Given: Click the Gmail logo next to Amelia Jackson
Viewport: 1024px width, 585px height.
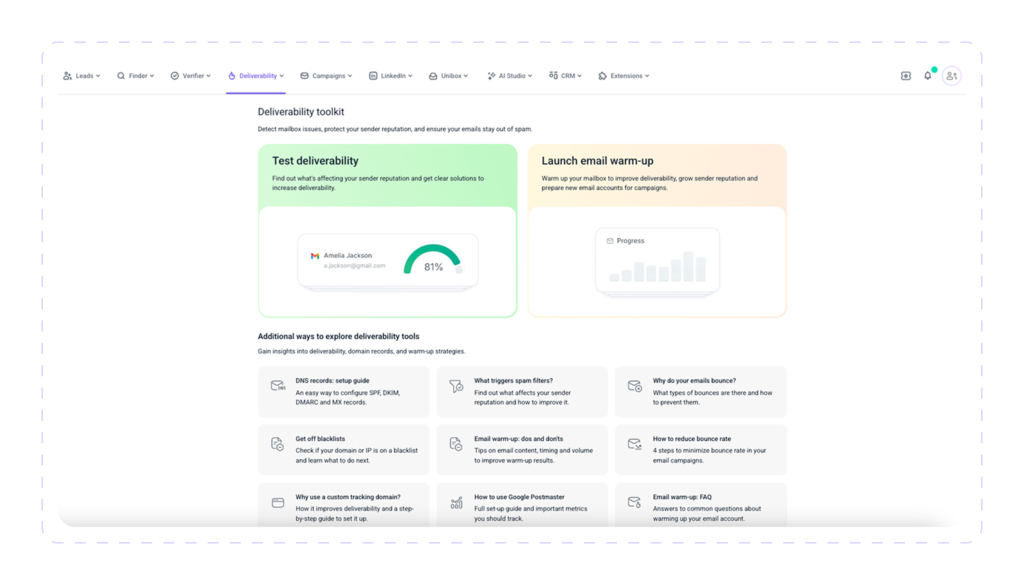Looking at the screenshot, I should 315,256.
